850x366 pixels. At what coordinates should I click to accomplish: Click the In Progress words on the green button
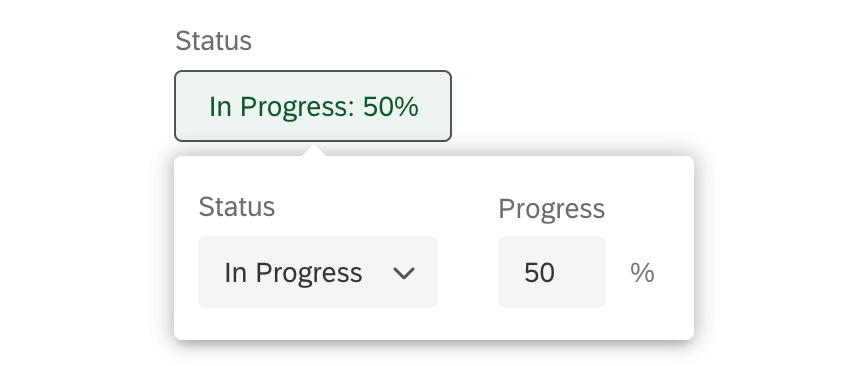281,107
